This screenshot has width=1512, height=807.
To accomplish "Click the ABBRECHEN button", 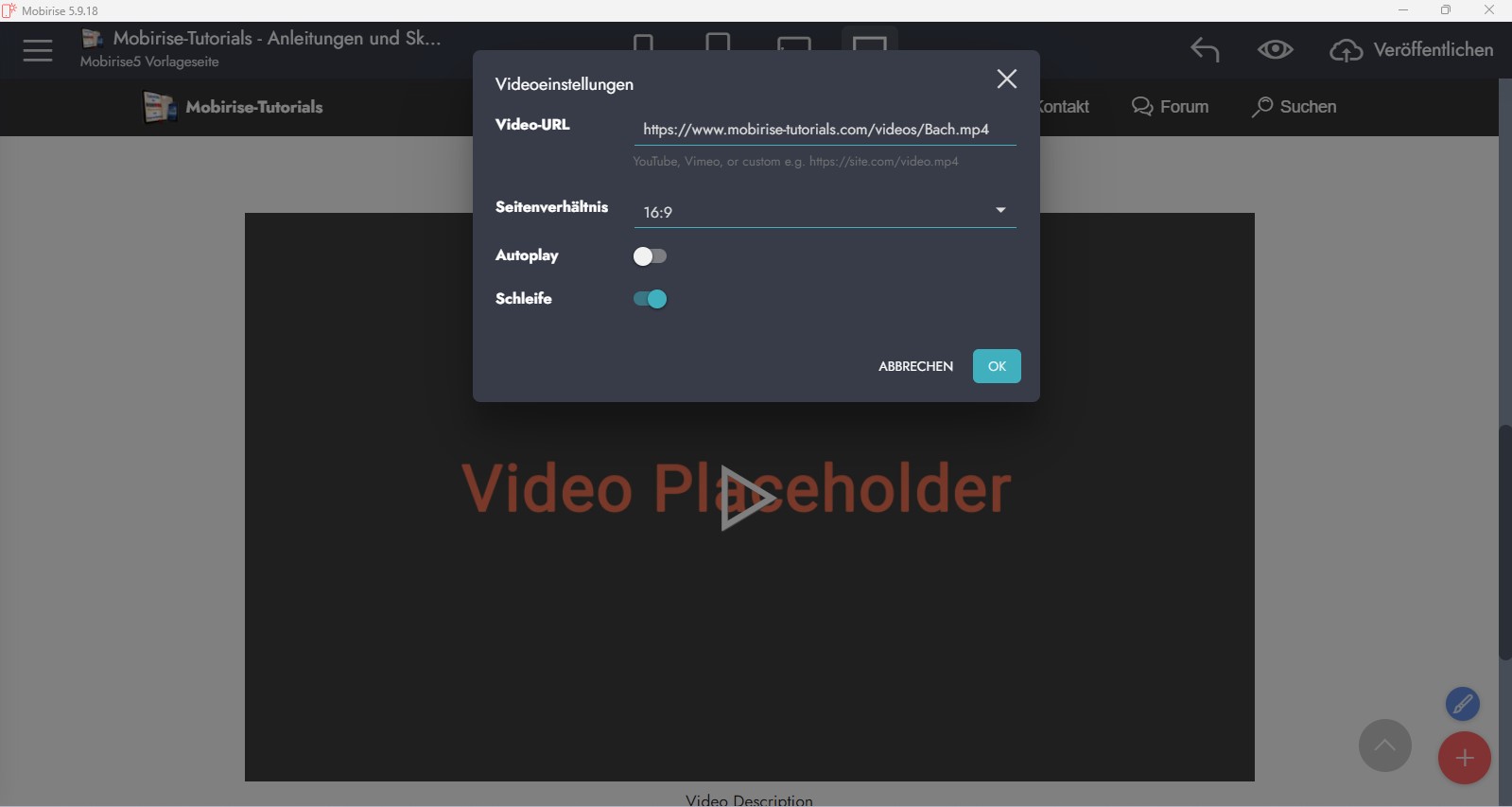I will (915, 366).
